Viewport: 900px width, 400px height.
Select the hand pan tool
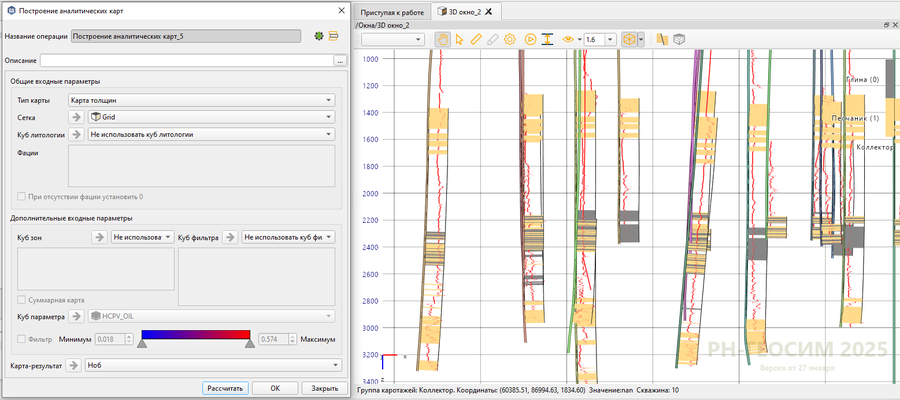point(443,39)
